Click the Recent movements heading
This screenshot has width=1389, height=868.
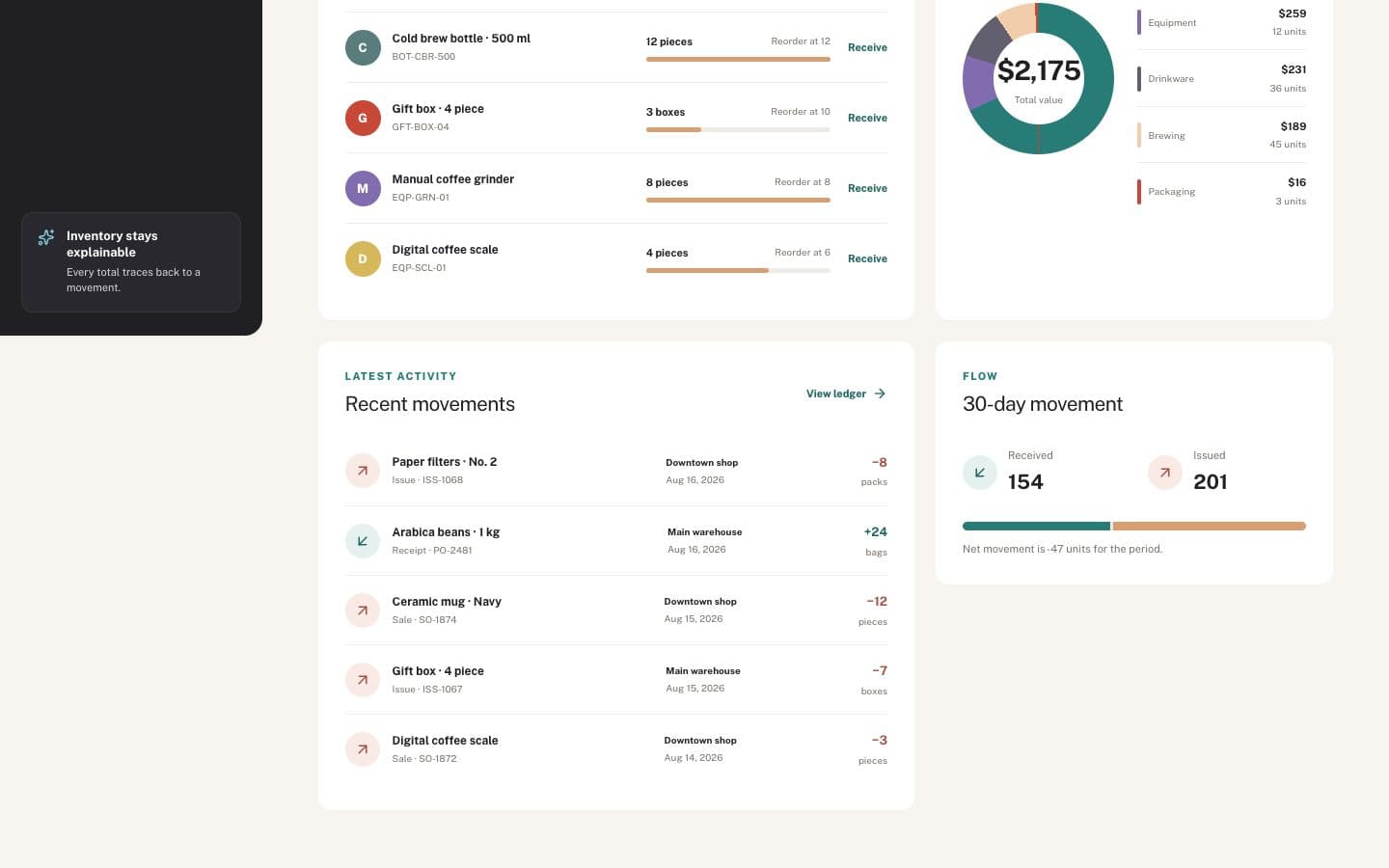click(x=430, y=404)
